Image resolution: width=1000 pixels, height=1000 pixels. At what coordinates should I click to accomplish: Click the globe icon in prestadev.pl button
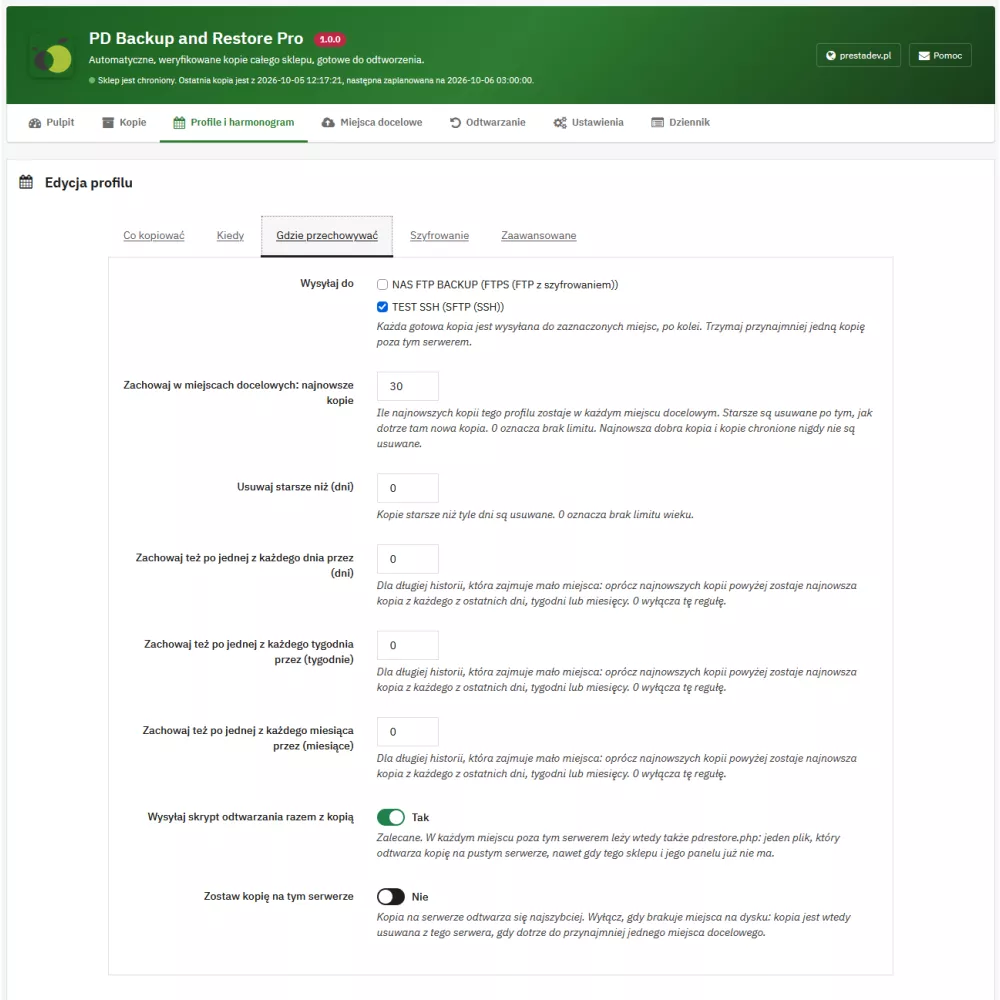pyautogui.click(x=830, y=55)
